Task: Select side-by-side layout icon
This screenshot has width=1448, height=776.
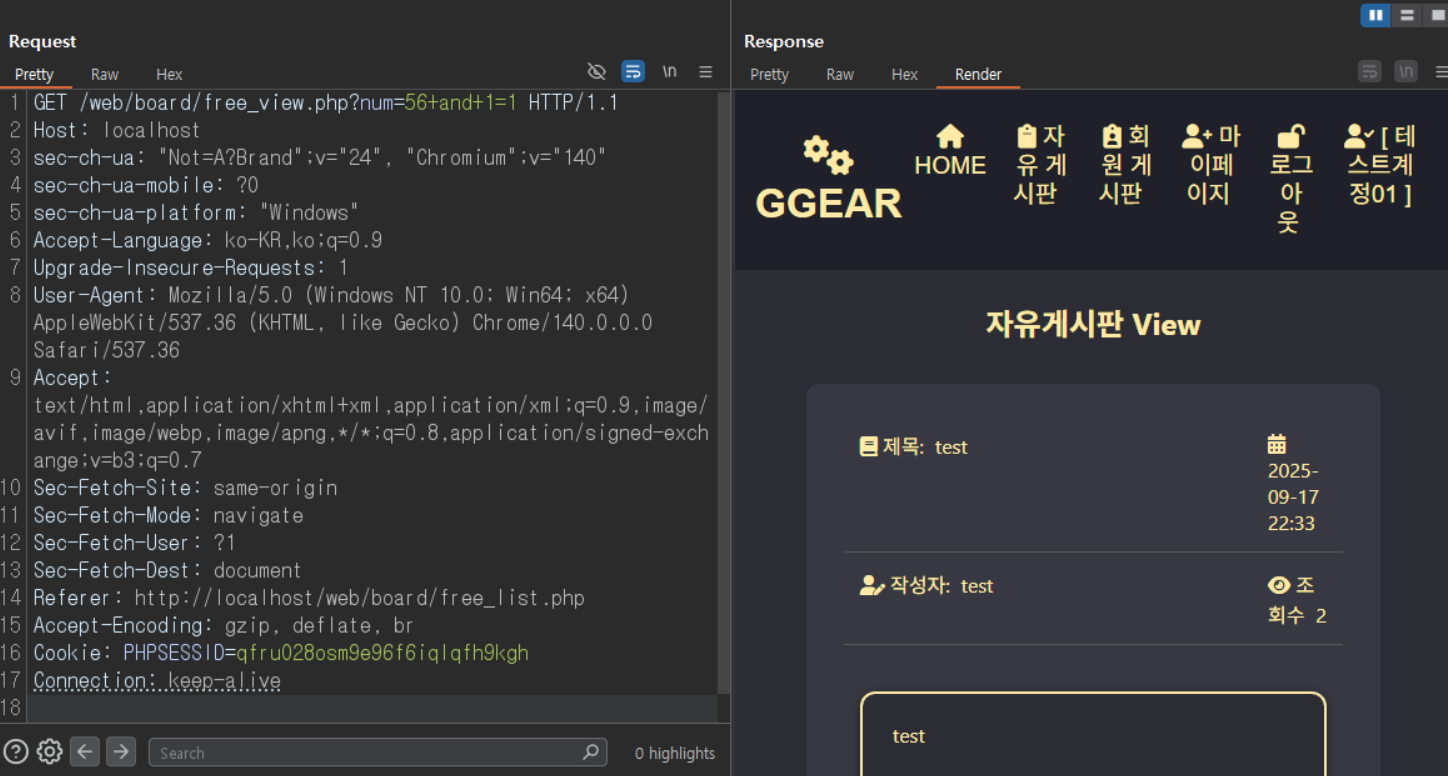Action: 1376,15
